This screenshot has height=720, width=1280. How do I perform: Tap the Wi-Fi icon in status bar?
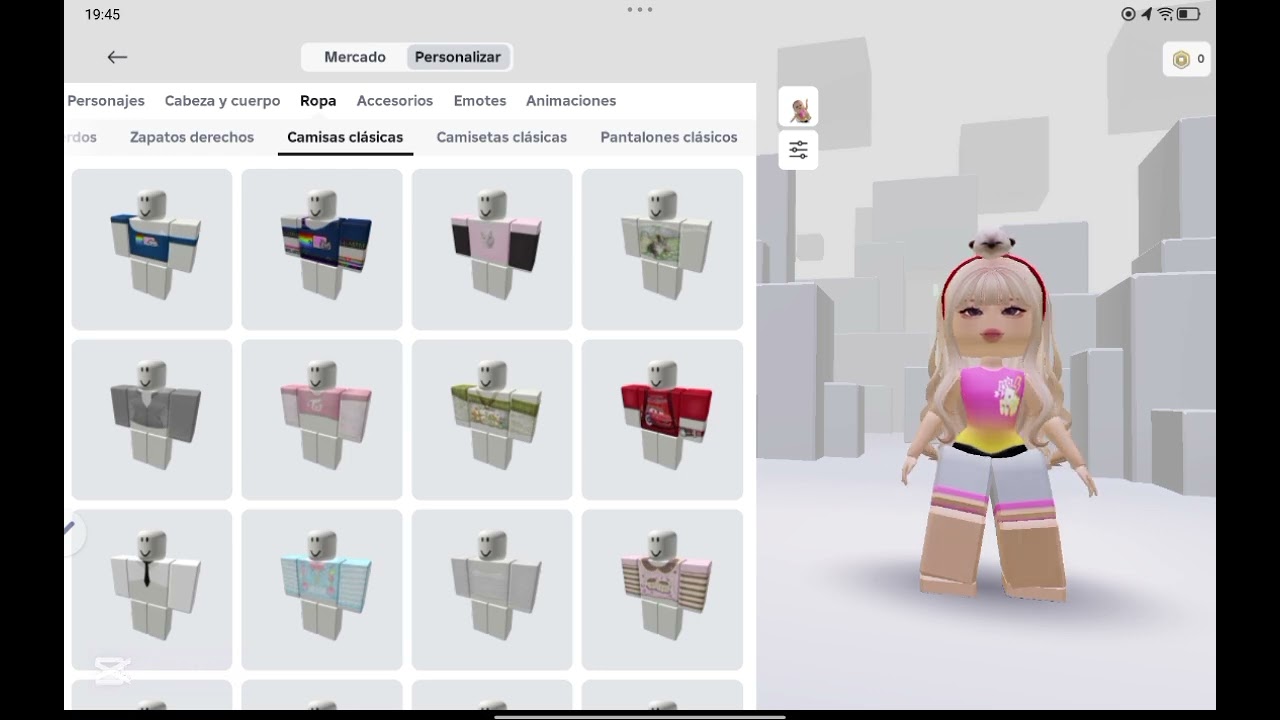1165,14
